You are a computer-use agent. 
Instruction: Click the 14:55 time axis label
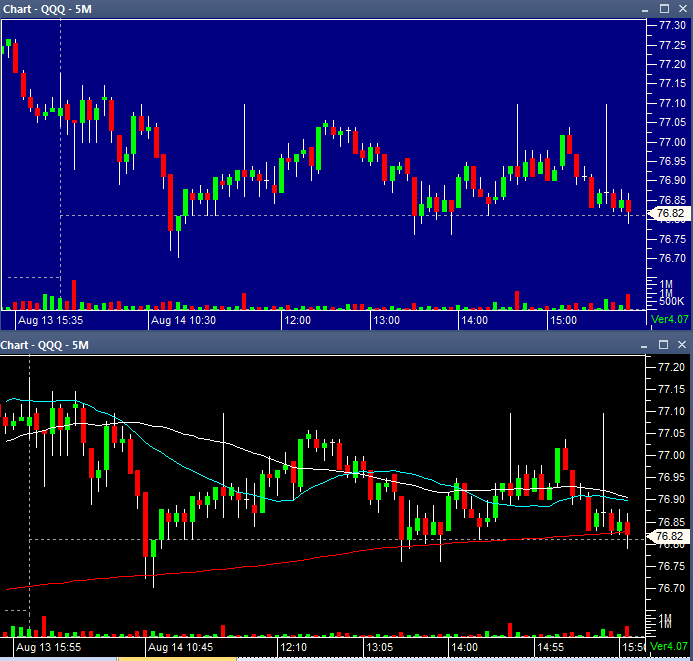pos(551,648)
